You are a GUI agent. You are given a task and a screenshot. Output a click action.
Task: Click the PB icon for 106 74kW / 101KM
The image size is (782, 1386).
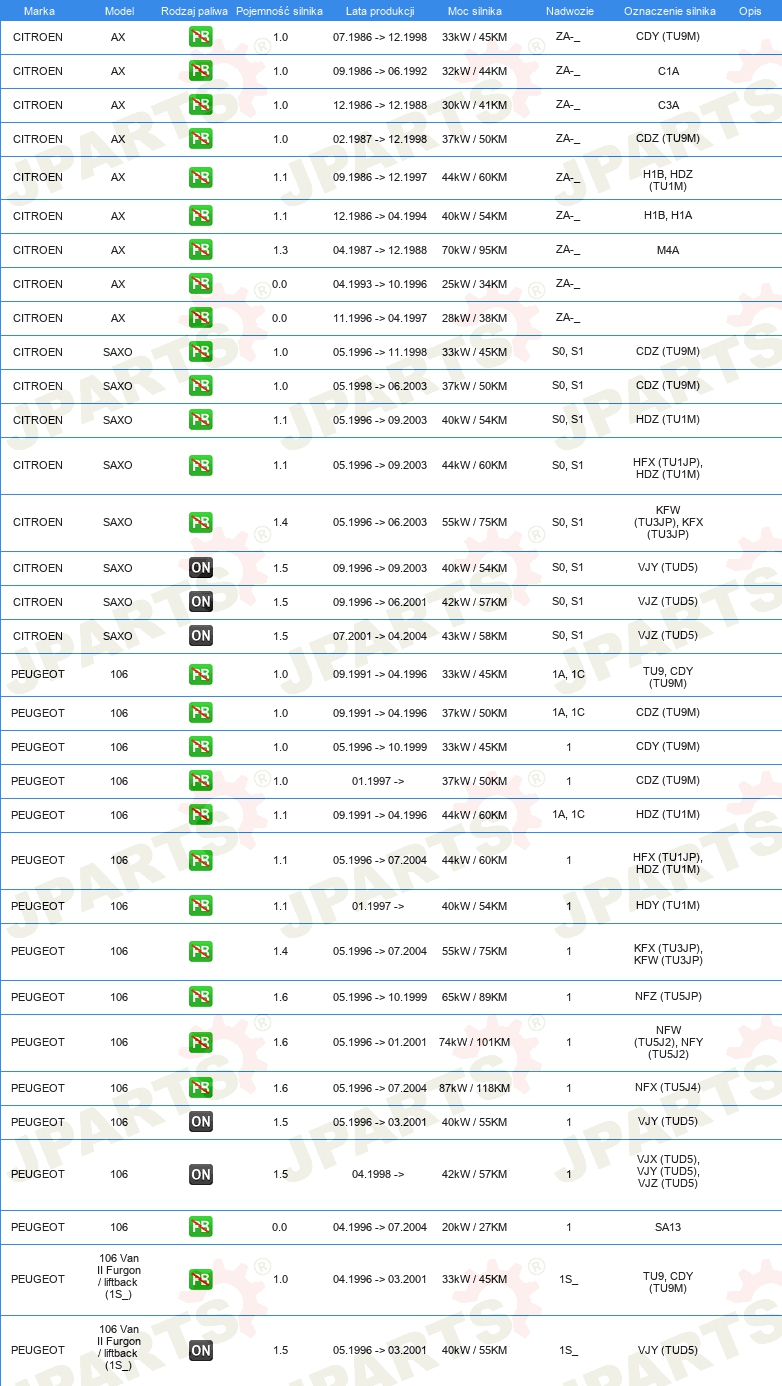[x=201, y=1043]
